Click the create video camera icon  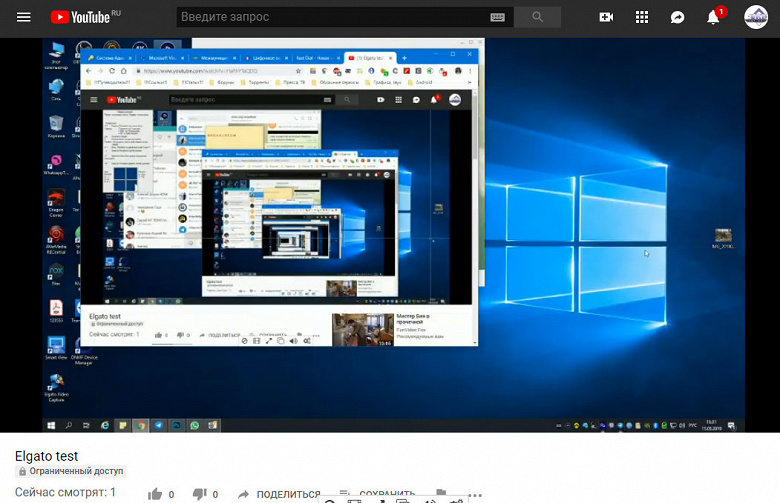point(606,17)
